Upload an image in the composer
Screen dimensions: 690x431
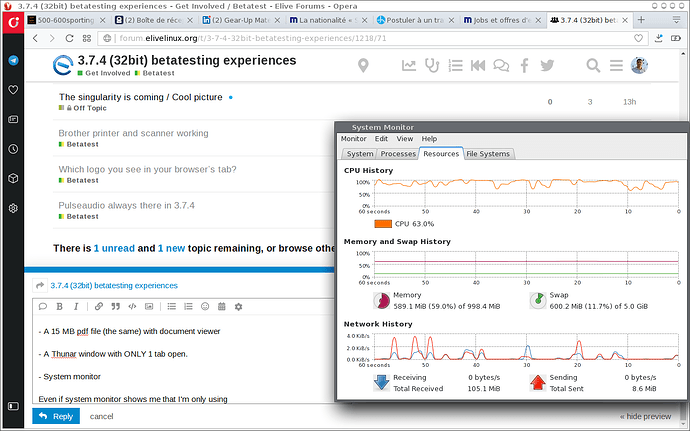[x=149, y=306]
